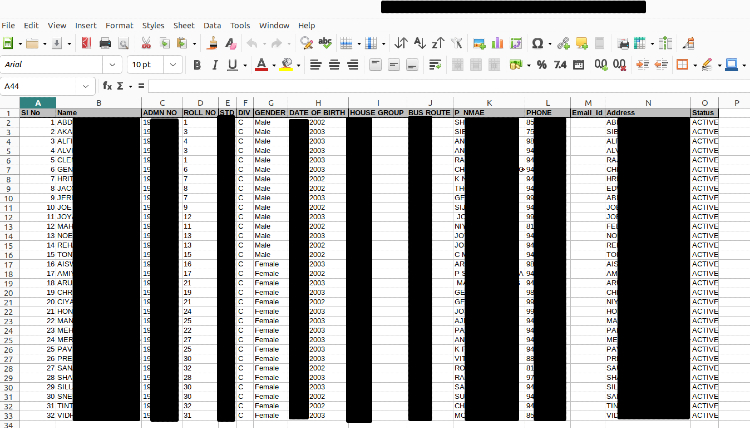Insert special character Omega symbol
The height and width of the screenshot is (428, 750).
tap(538, 44)
